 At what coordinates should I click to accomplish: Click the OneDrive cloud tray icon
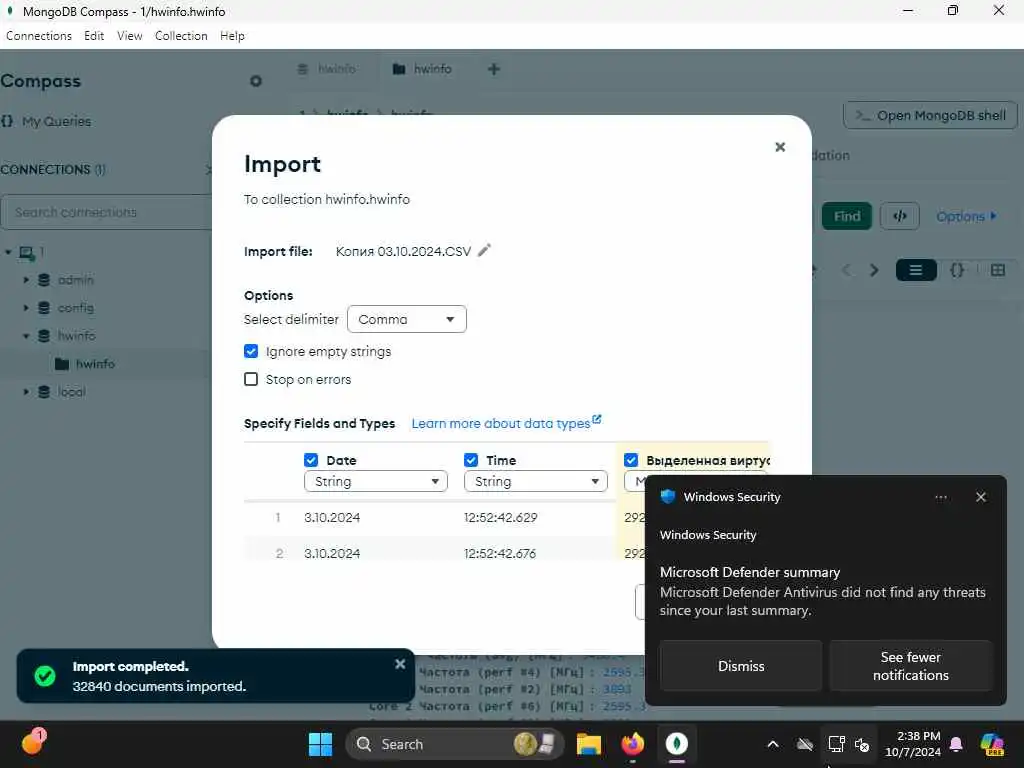pyautogui.click(x=805, y=744)
